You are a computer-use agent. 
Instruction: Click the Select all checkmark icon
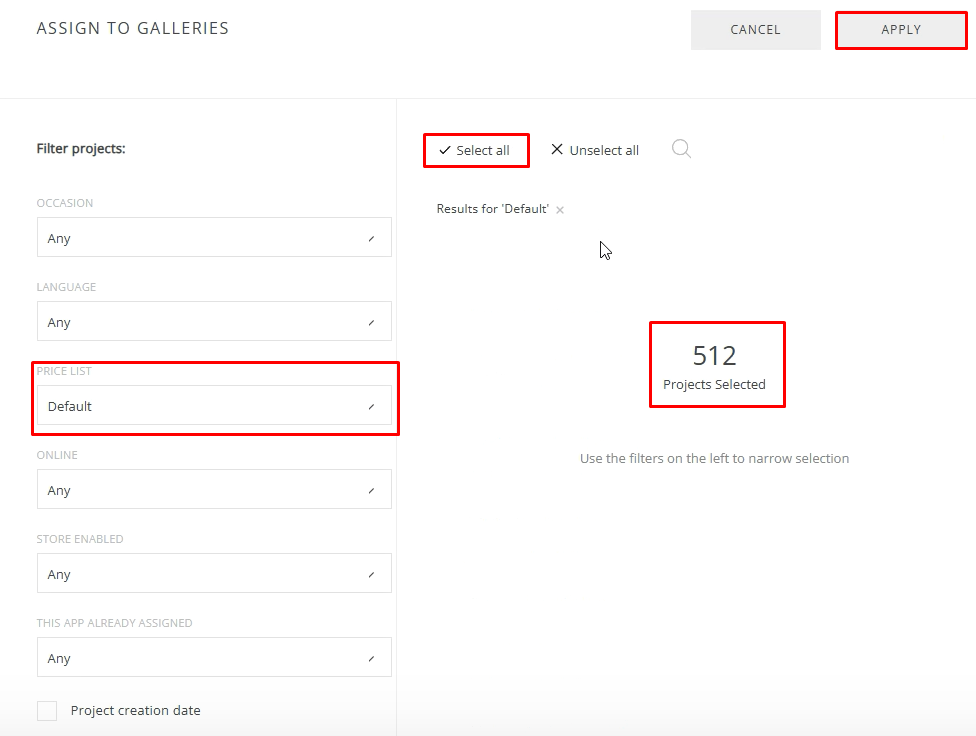point(445,150)
